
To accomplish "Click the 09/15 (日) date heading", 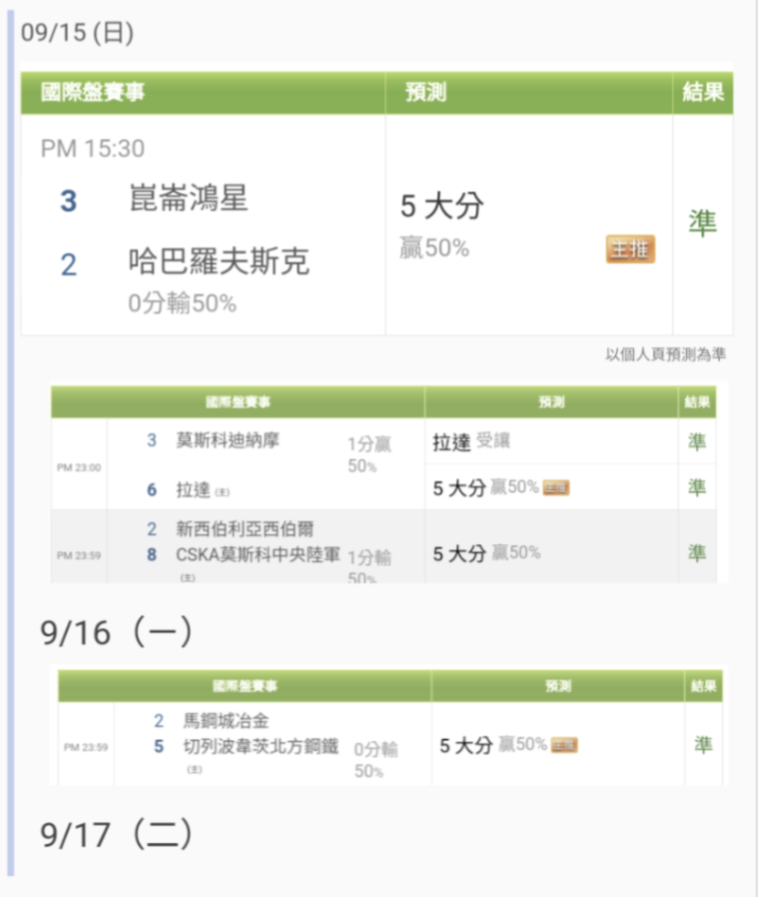I will click(77, 33).
